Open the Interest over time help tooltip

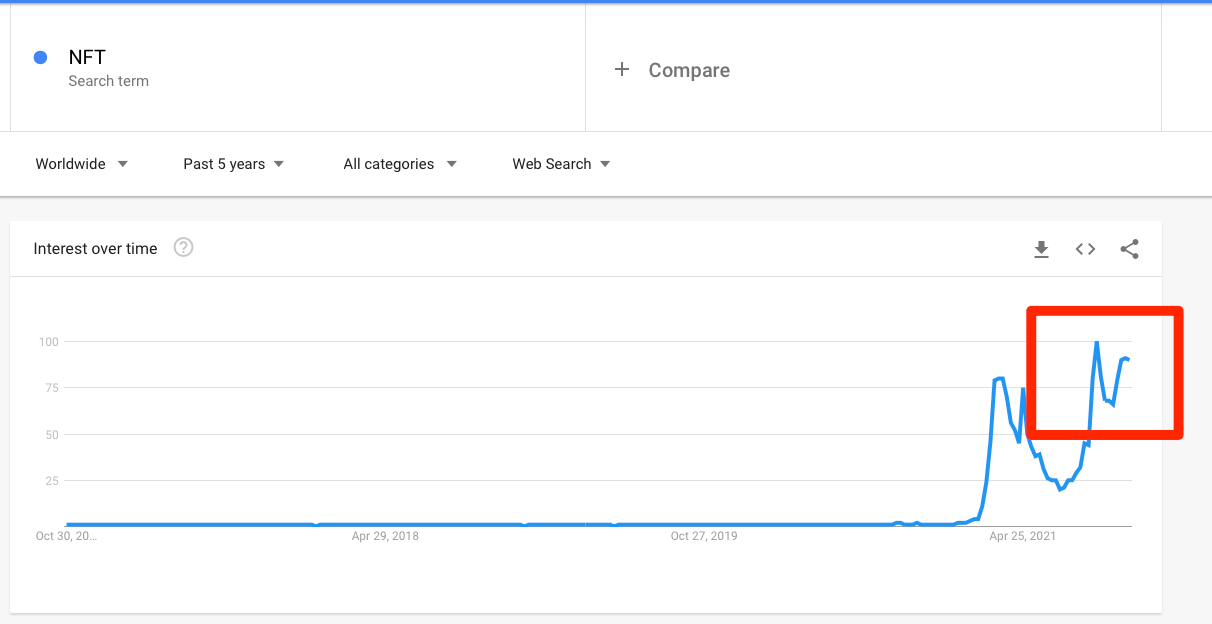[183, 248]
